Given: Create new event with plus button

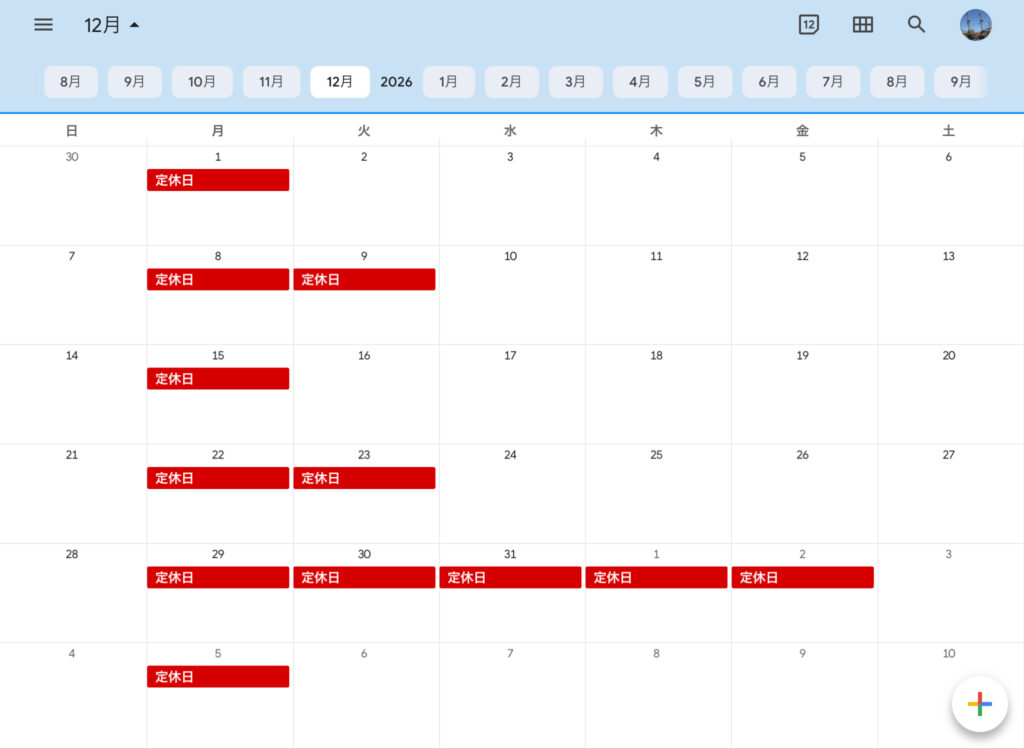Looking at the screenshot, I should point(979,704).
